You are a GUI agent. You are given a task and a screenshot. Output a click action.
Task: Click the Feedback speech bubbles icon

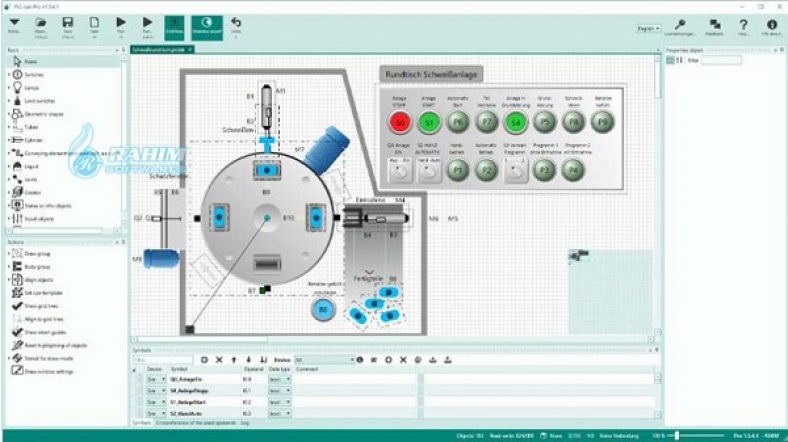pos(715,24)
